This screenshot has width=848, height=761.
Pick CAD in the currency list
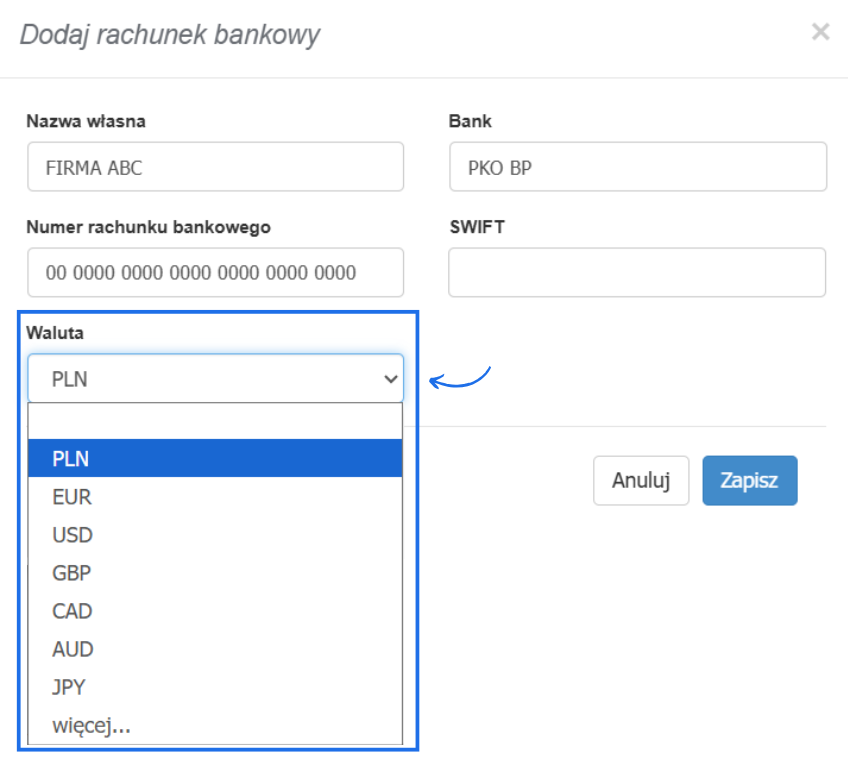215,611
